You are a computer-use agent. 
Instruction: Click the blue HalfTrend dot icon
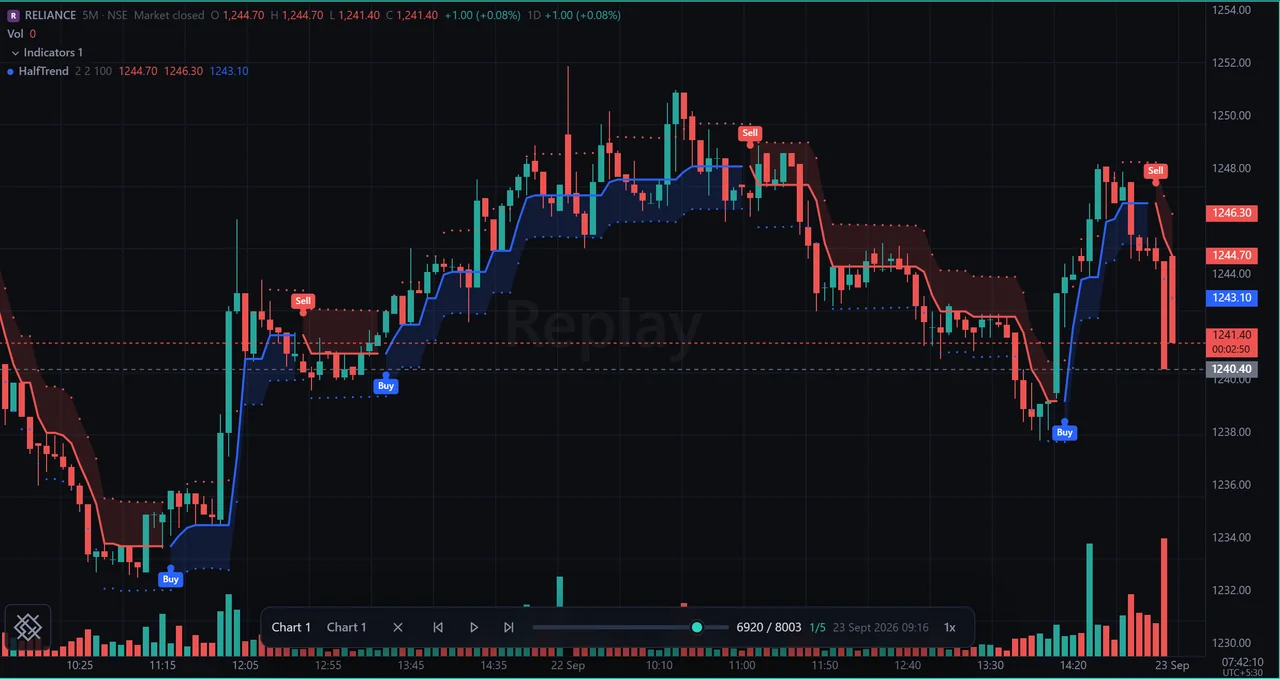(10, 71)
